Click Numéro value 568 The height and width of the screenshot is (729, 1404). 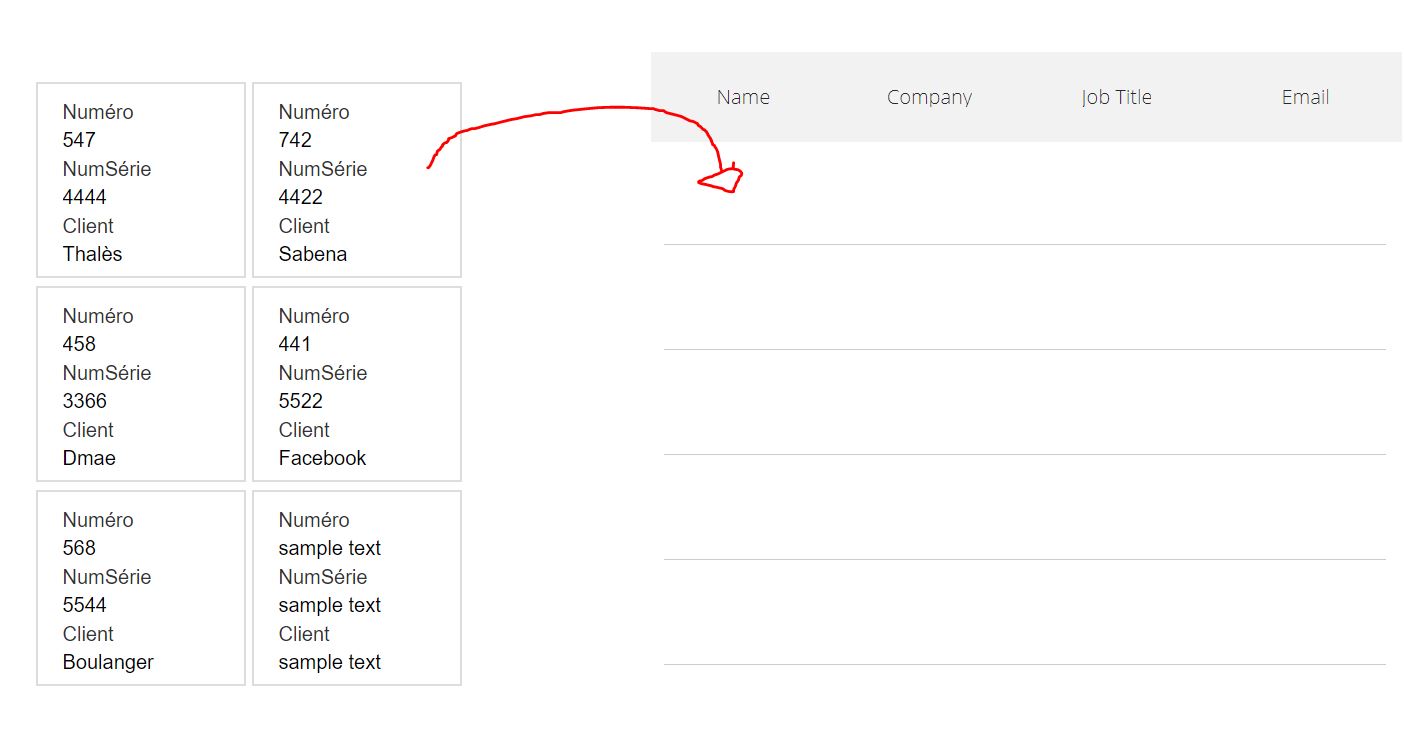(79, 548)
